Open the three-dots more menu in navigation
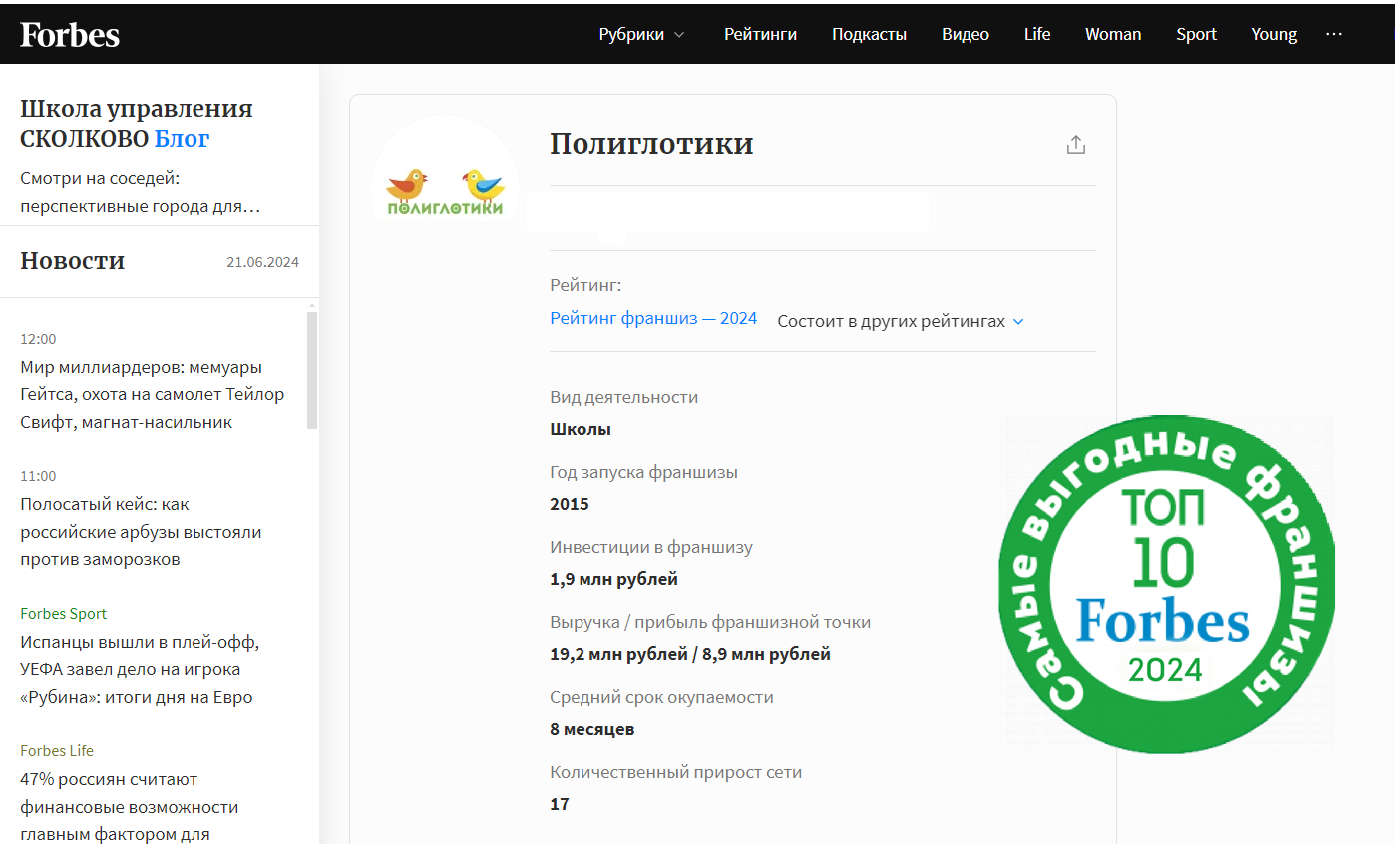 [1334, 34]
